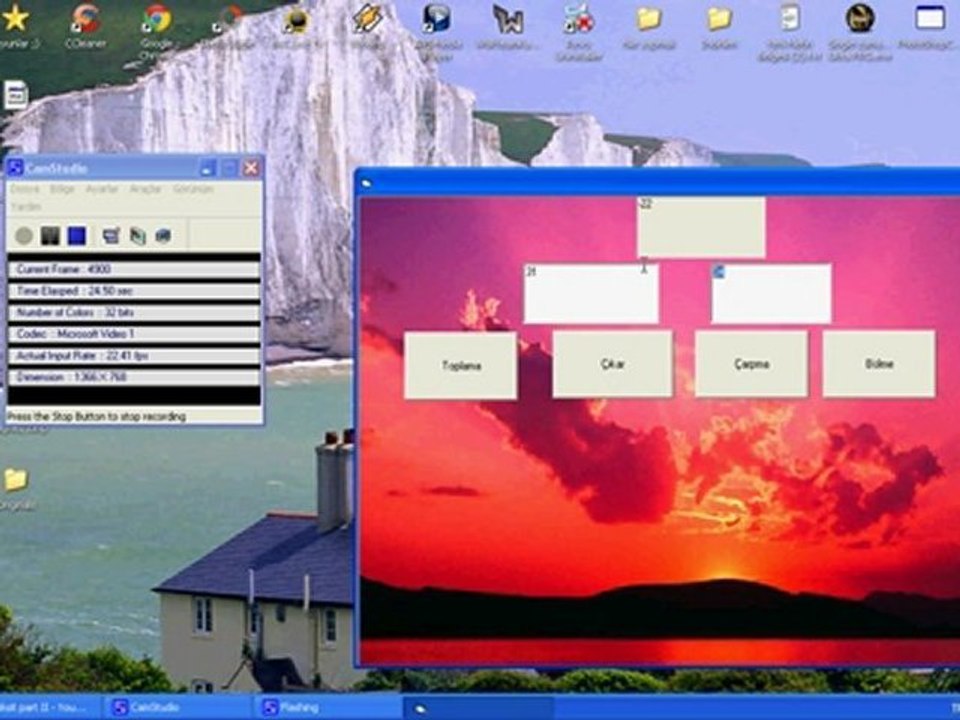
Task: Click the Çıkar button
Action: point(612,364)
